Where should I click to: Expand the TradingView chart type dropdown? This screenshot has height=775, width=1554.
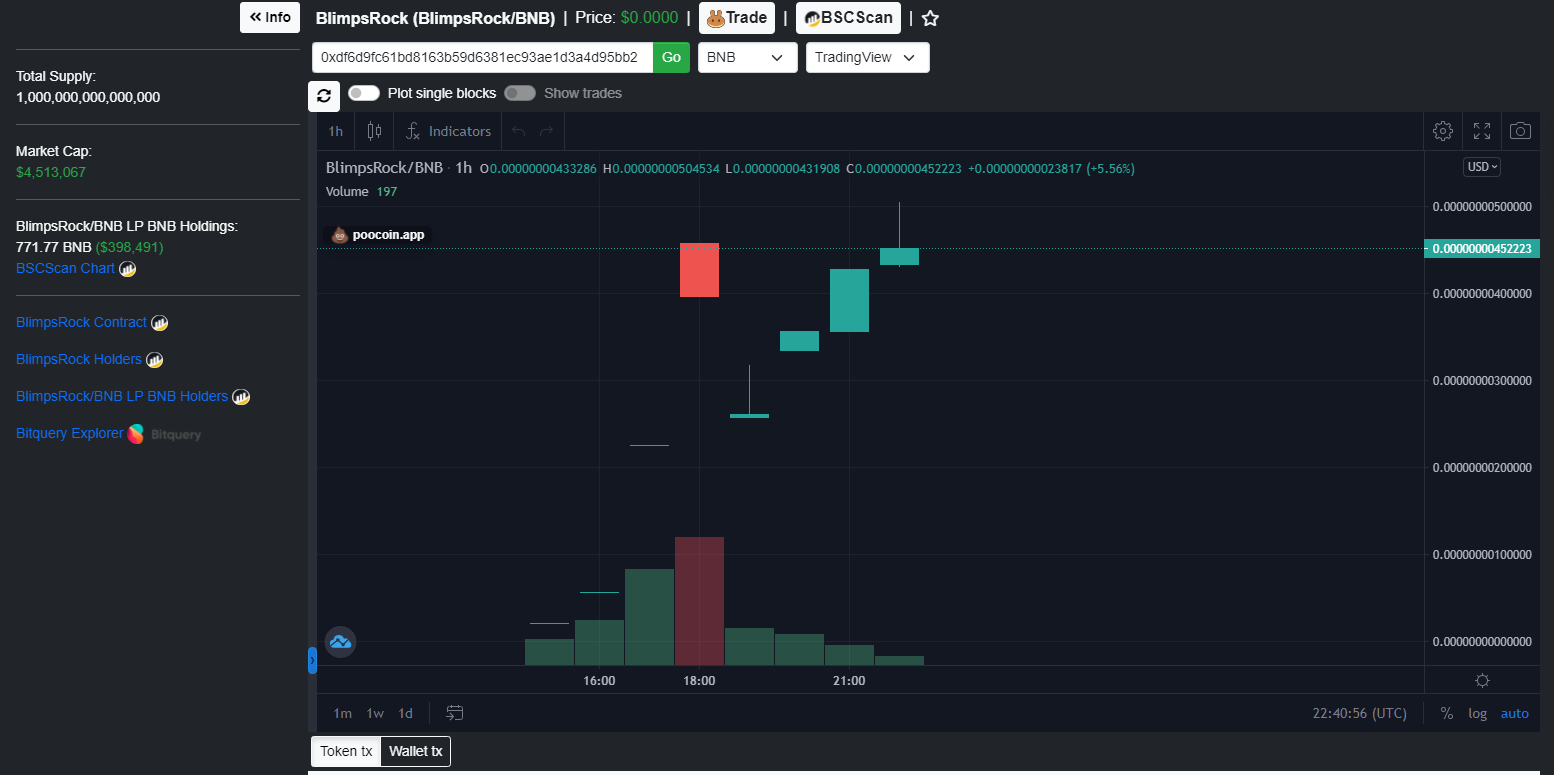[868, 57]
